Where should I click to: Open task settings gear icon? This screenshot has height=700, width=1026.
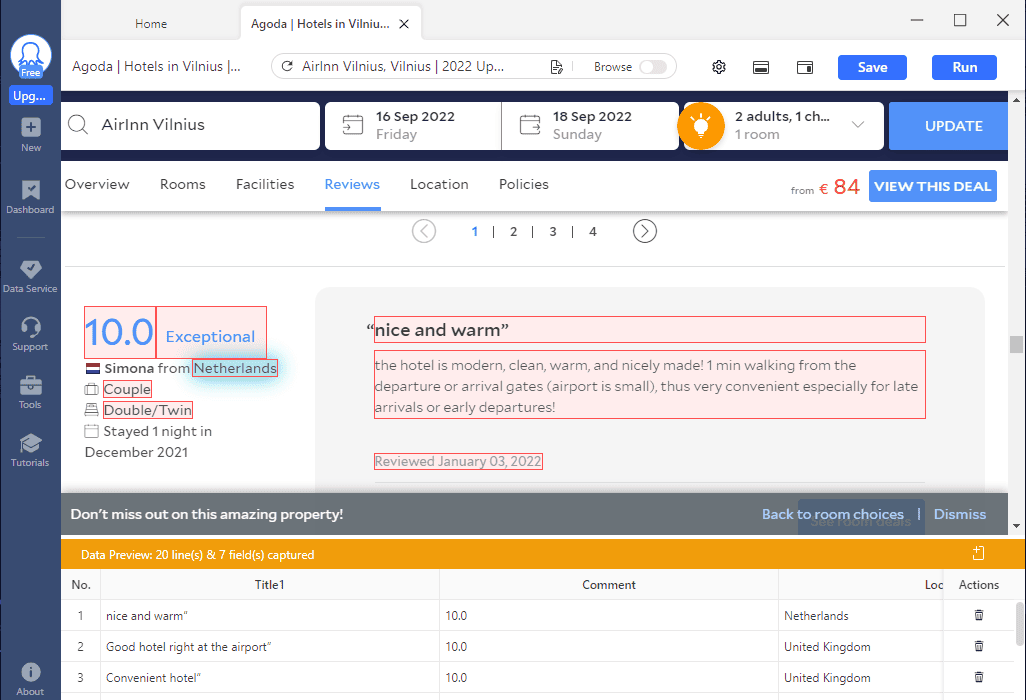point(719,67)
